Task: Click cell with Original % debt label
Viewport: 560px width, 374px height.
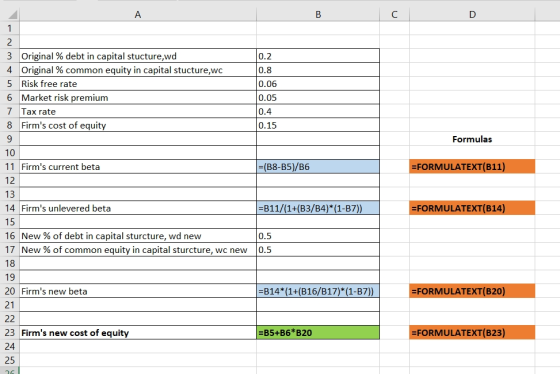Action: (138, 56)
